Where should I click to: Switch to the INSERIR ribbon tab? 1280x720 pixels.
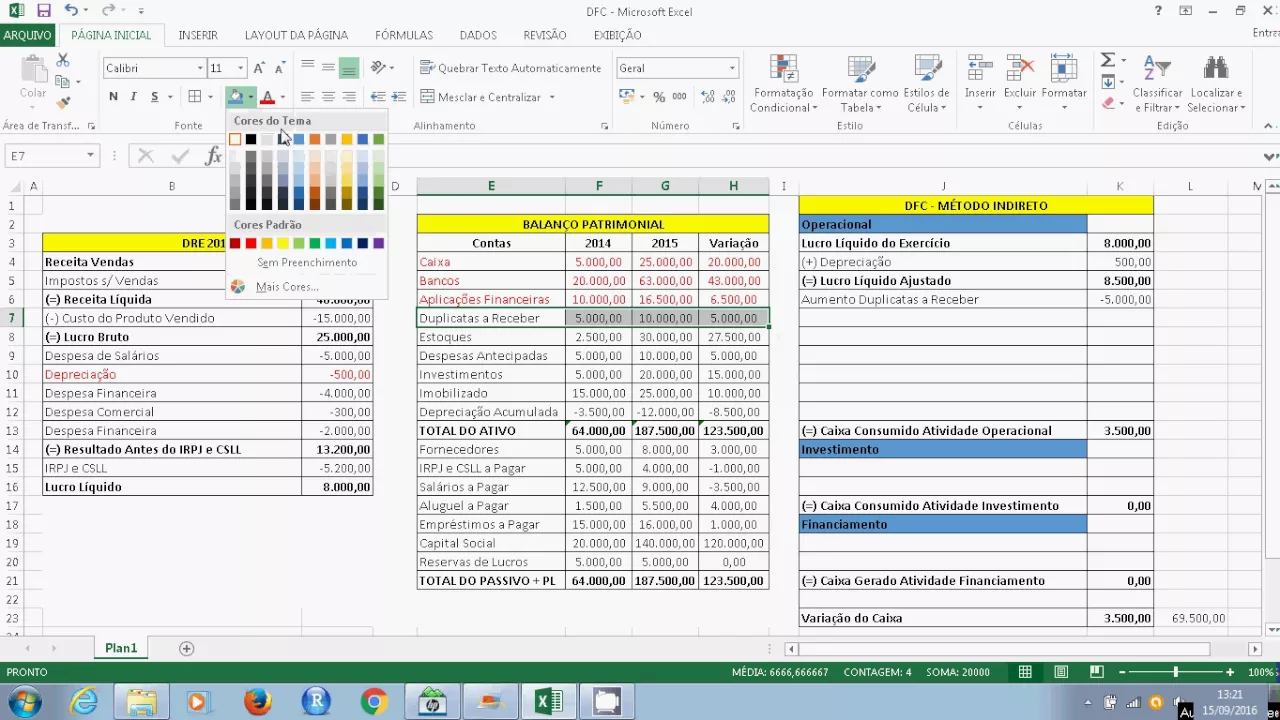pyautogui.click(x=198, y=35)
